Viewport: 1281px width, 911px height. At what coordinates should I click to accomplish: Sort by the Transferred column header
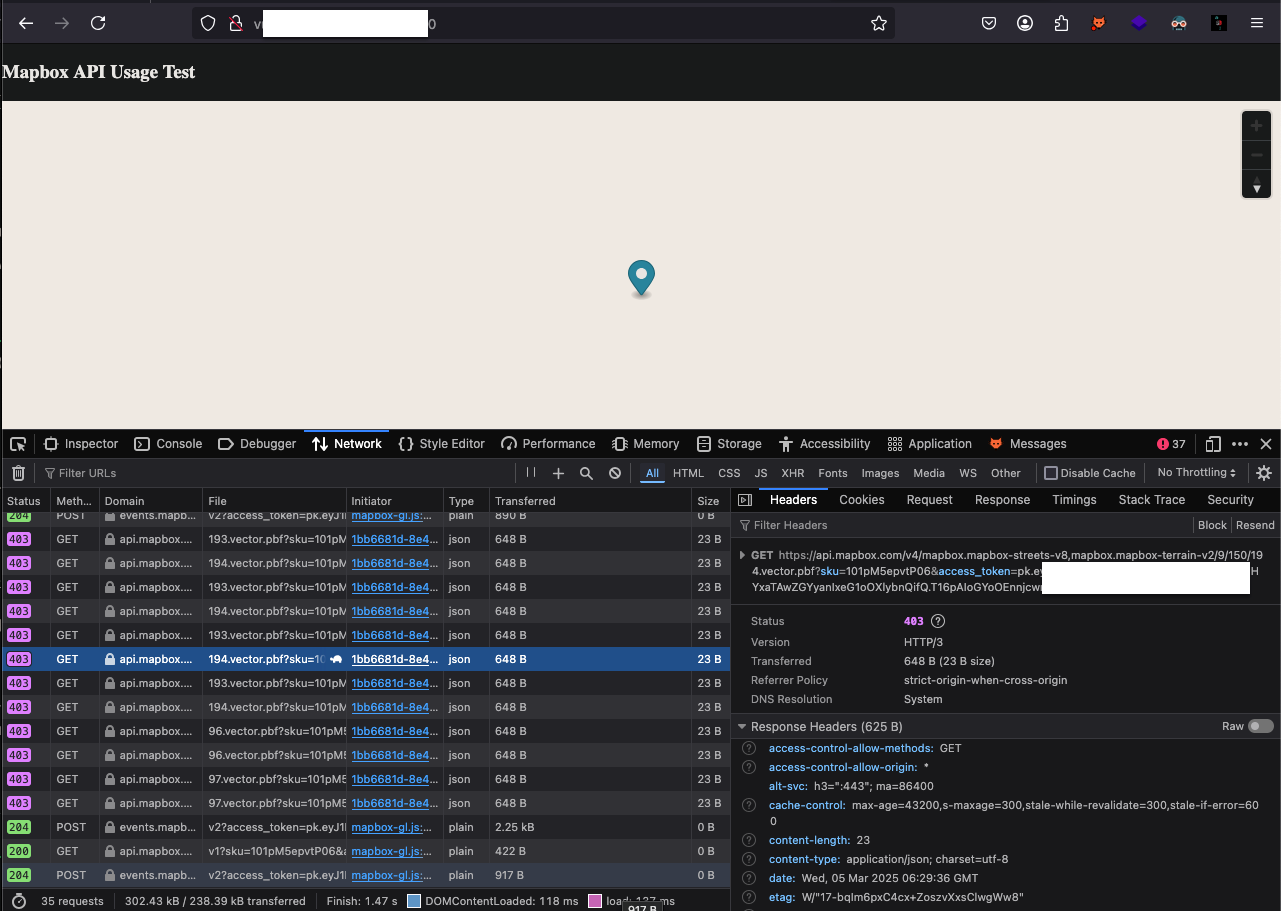pyautogui.click(x=590, y=501)
